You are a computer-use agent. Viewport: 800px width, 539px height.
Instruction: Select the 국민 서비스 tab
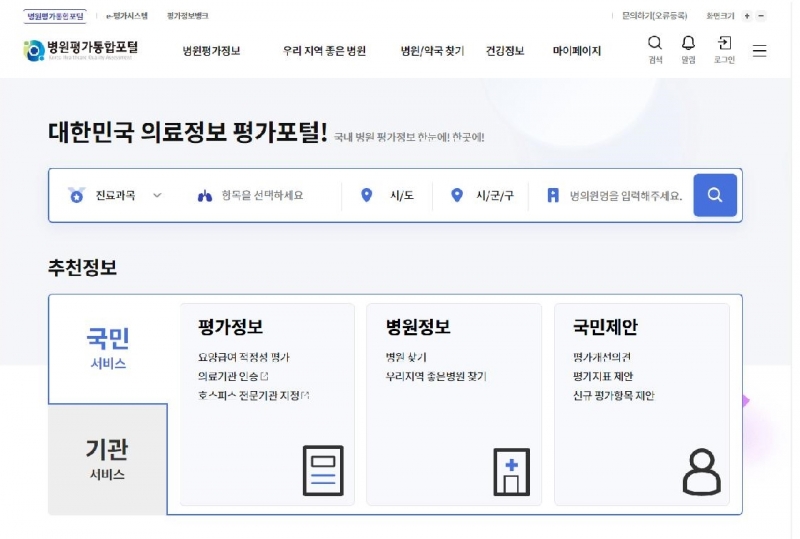108,348
